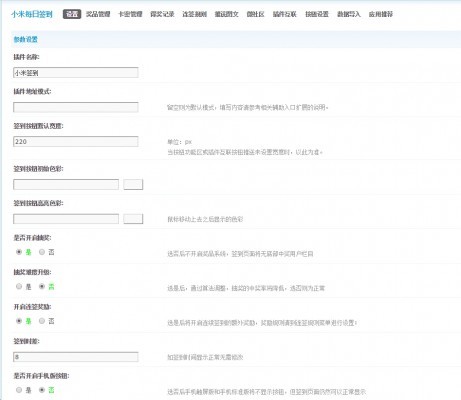Click the empty 插件地址模式 input field
Viewport: 461px width, 400px height.
(x=76, y=107)
